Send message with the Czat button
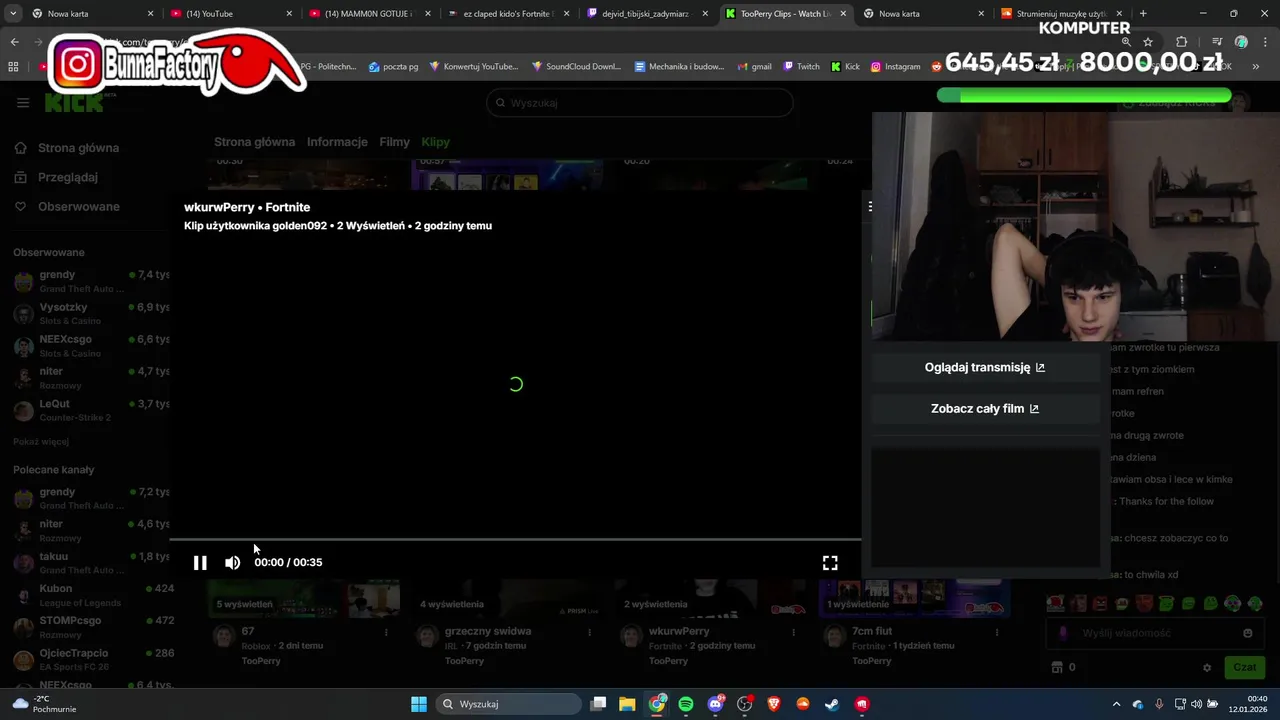The height and width of the screenshot is (720, 1280). [1244, 667]
